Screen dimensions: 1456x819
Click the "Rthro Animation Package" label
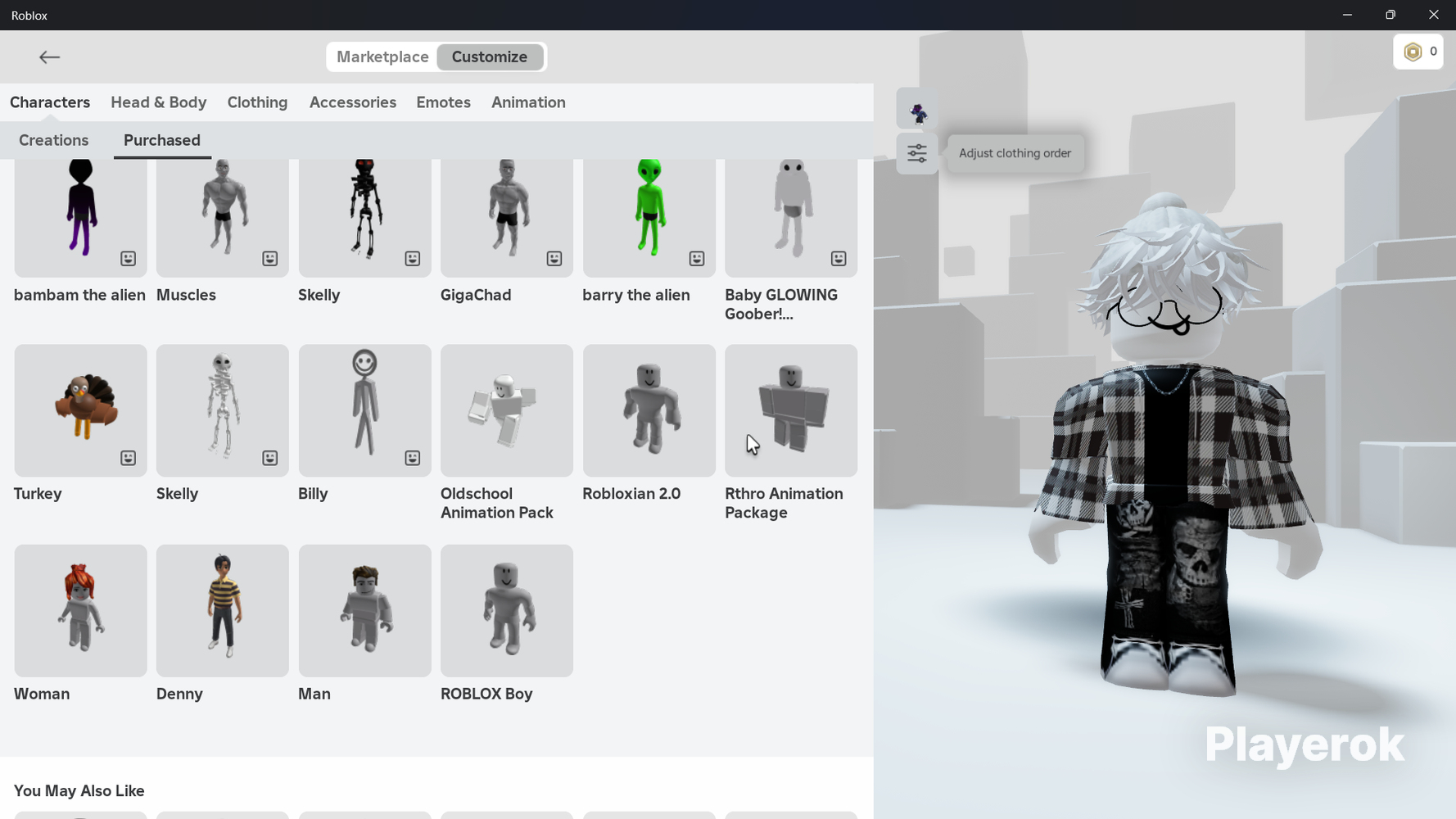pyautogui.click(x=784, y=504)
